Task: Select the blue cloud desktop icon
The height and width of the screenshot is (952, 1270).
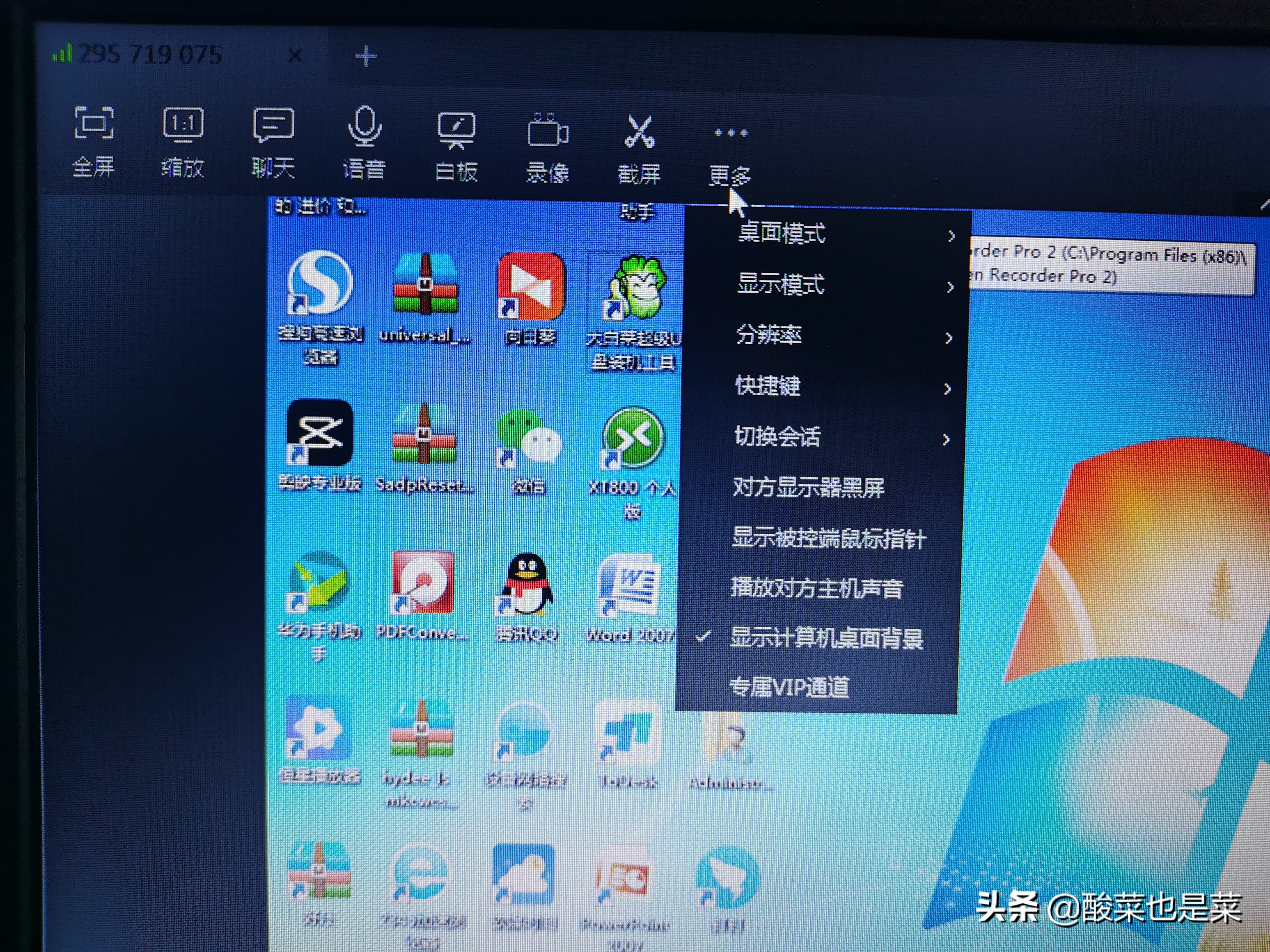Action: point(524,874)
